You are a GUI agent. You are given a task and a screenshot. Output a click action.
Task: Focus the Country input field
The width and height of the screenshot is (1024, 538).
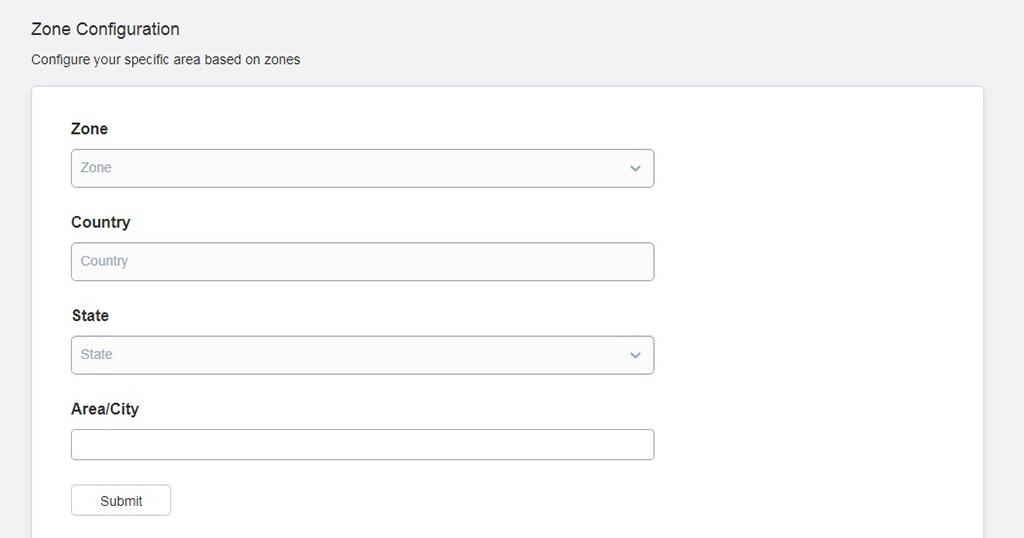pyautogui.click(x=362, y=262)
